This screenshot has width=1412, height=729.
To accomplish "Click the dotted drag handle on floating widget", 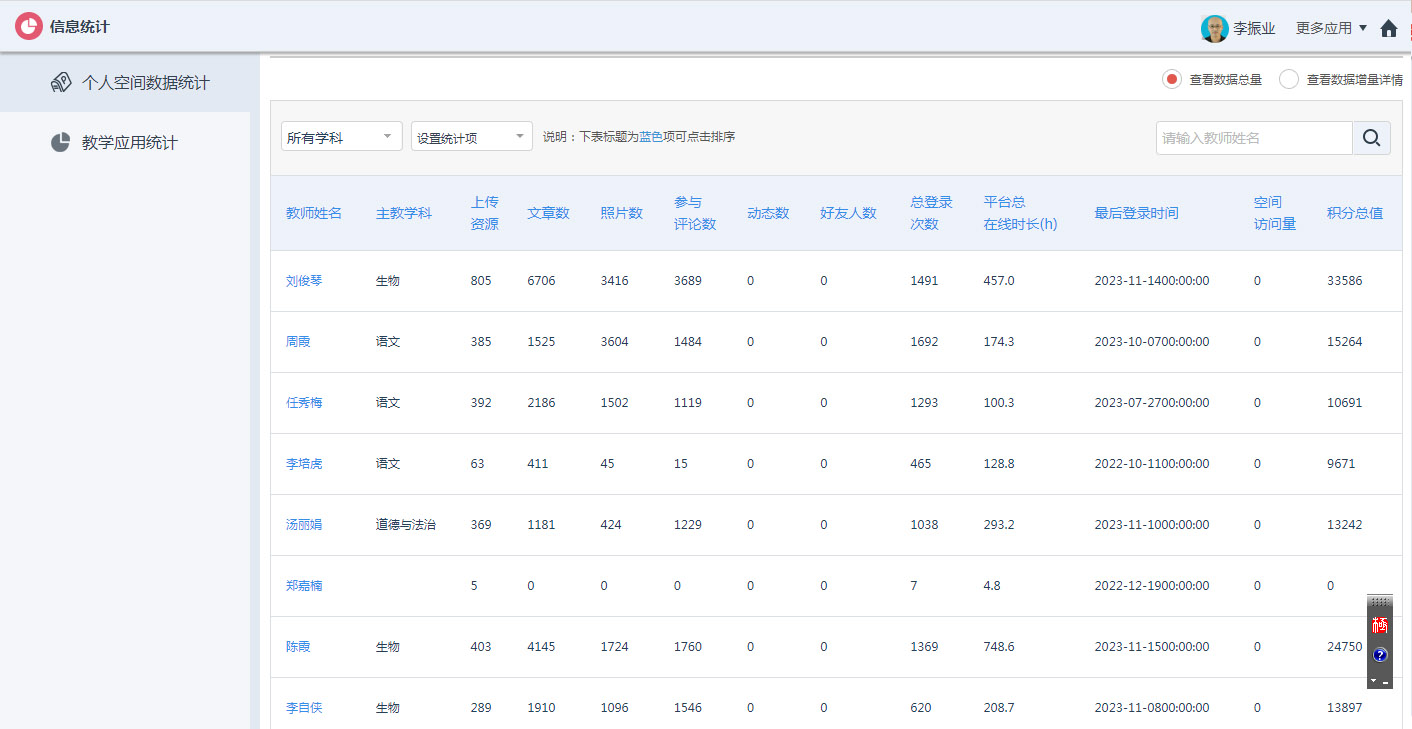I will 1380,600.
